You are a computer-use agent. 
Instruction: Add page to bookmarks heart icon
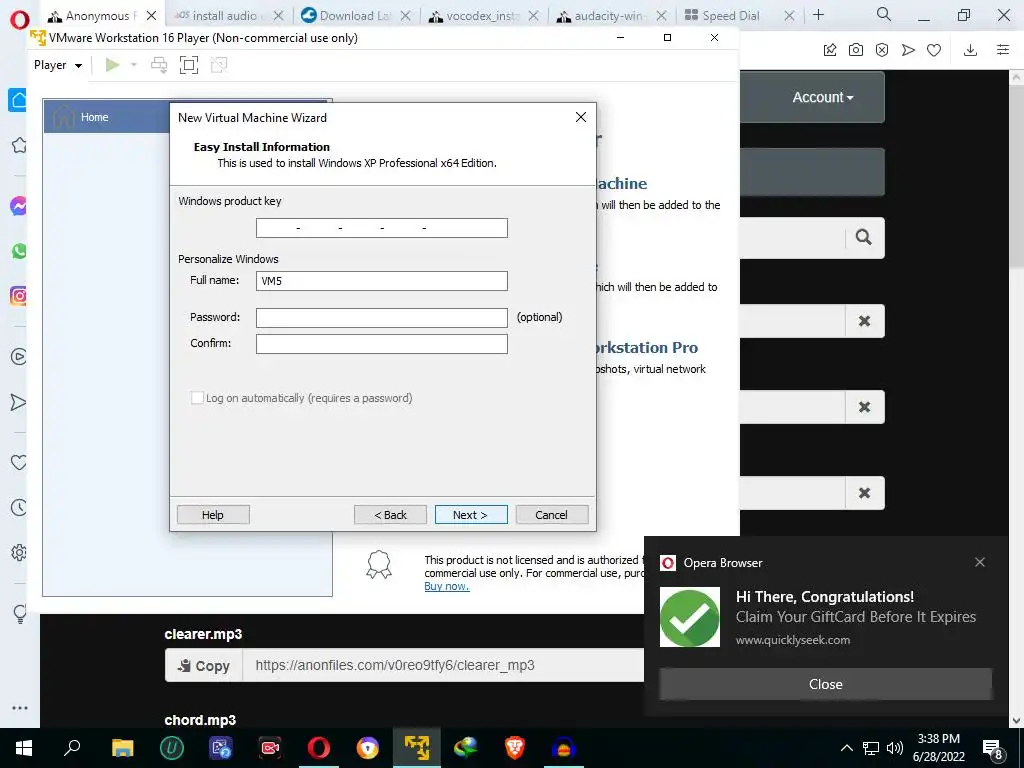[x=934, y=50]
